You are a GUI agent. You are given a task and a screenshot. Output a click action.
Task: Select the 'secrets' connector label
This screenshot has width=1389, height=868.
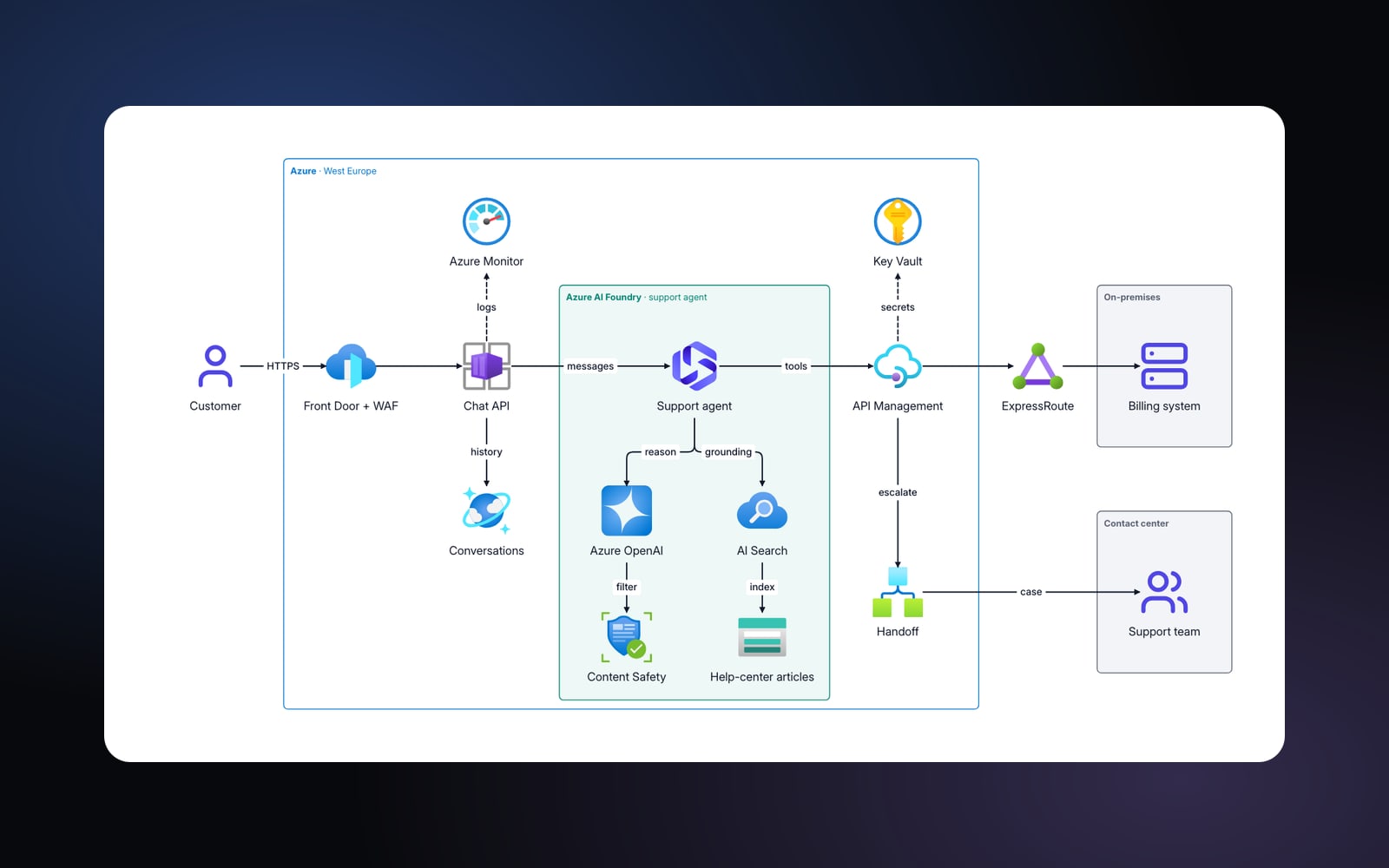tap(898, 307)
